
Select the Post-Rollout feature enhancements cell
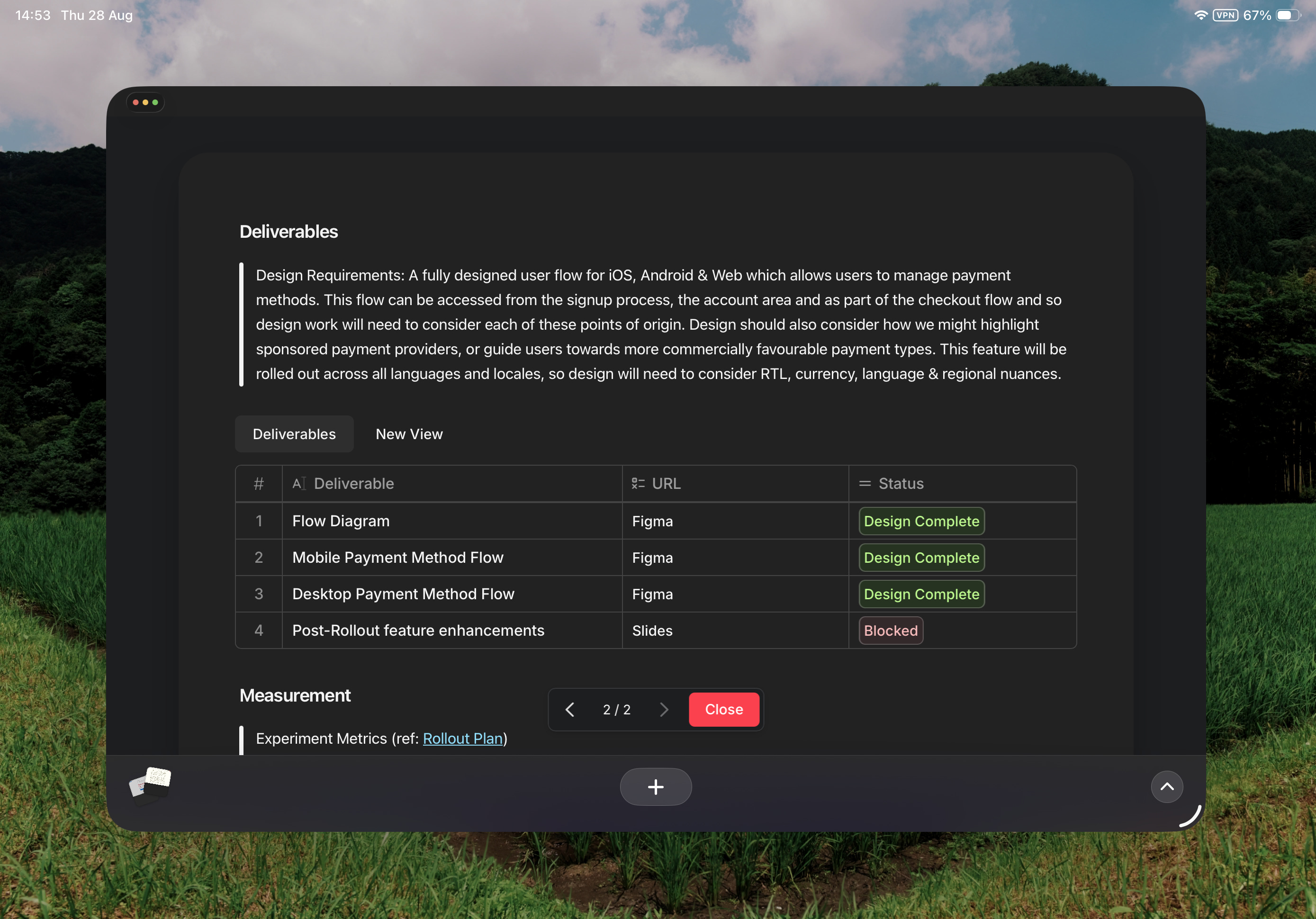coord(418,631)
